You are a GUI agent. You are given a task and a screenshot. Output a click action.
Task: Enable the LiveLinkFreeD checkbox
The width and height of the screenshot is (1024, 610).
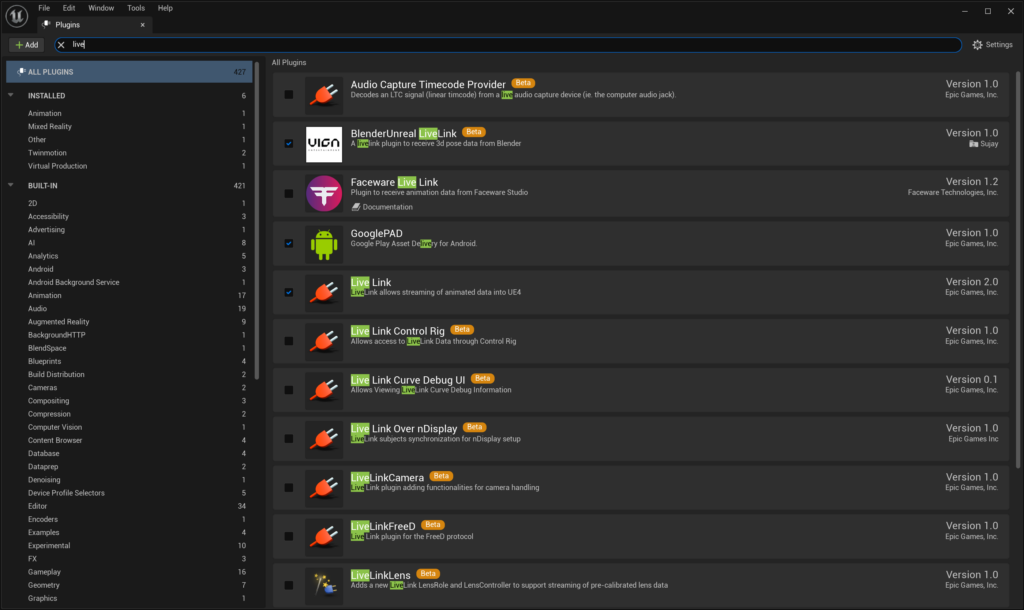pos(289,537)
